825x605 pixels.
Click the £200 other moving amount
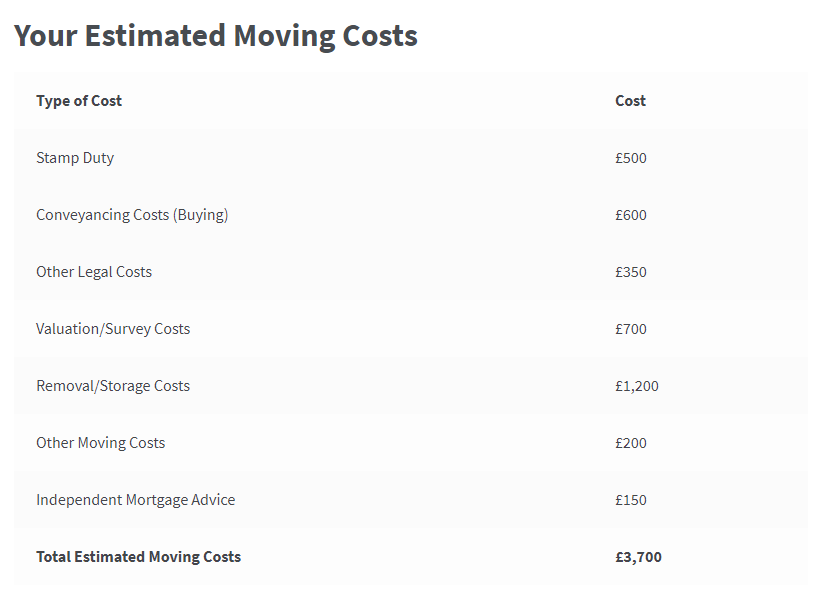point(631,443)
